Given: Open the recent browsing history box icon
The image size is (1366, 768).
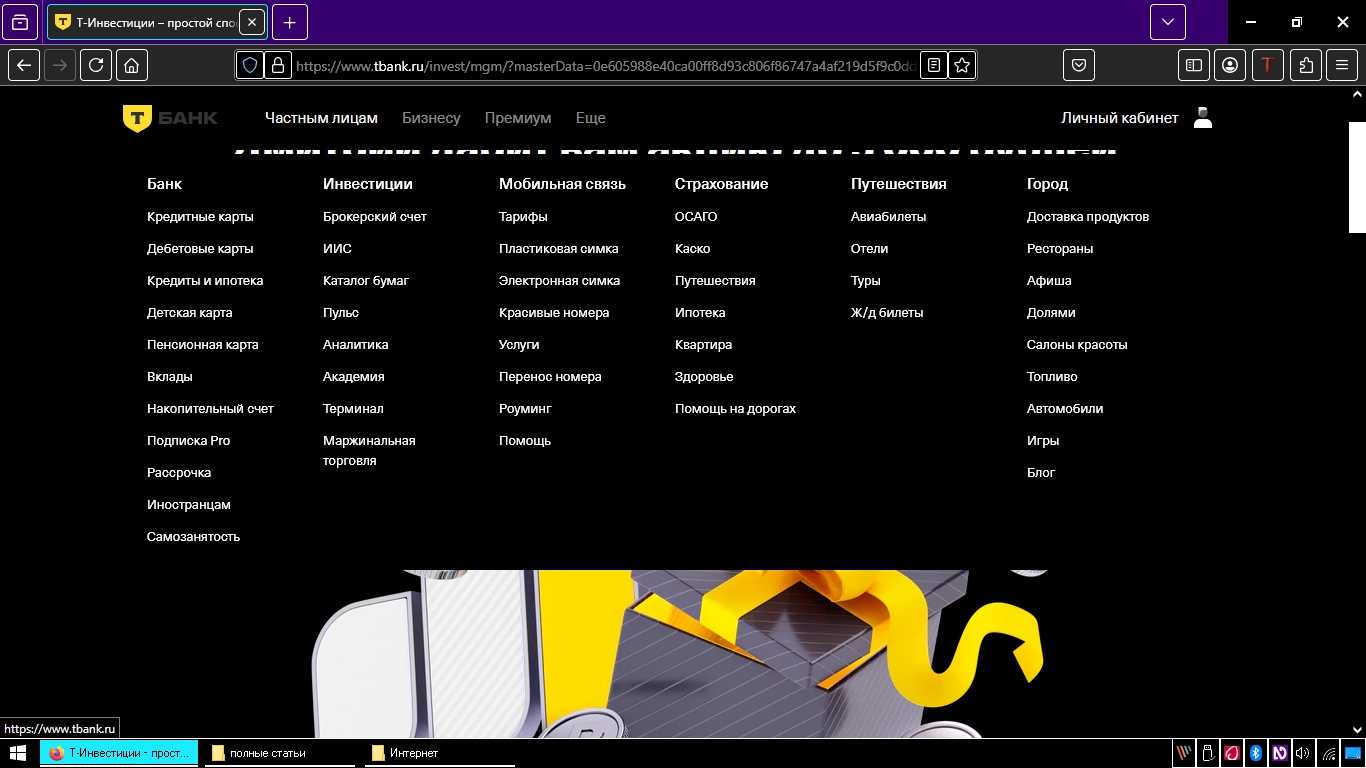Looking at the screenshot, I should (x=20, y=22).
